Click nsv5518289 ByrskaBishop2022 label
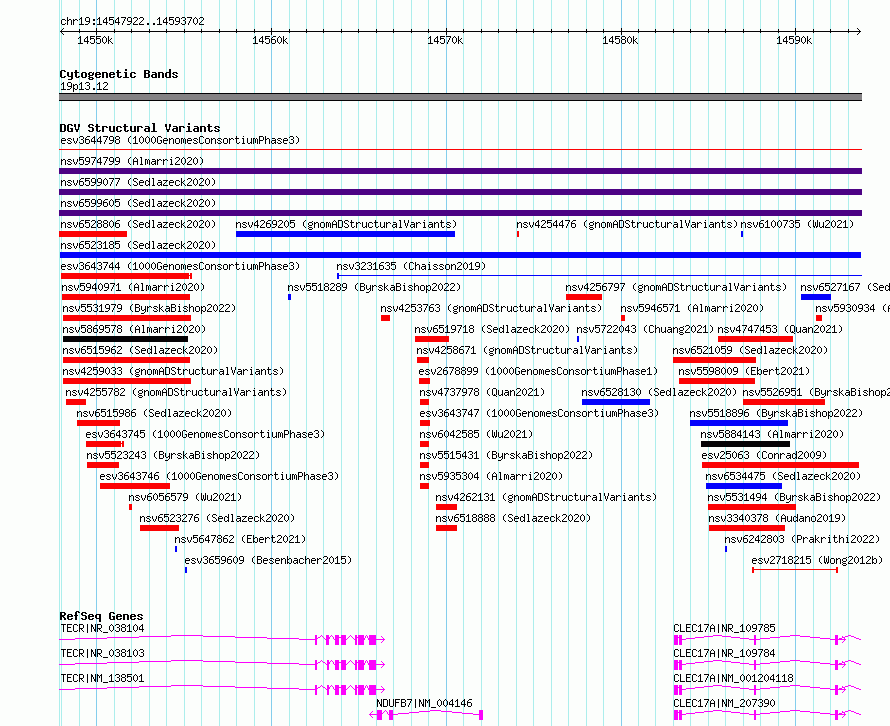Viewport: 890px width, 726px height. click(374, 287)
